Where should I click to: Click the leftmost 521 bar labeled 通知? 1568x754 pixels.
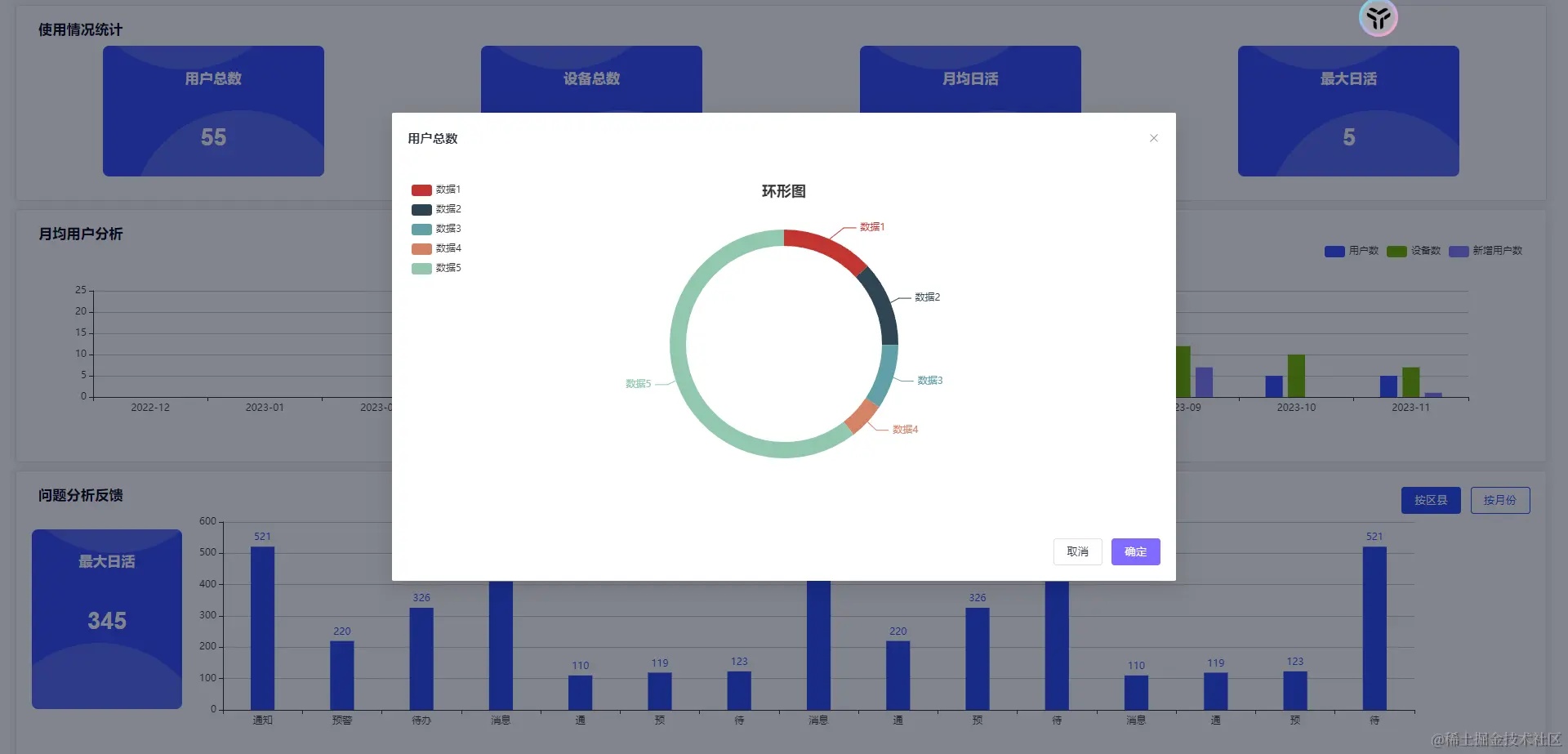point(262,628)
